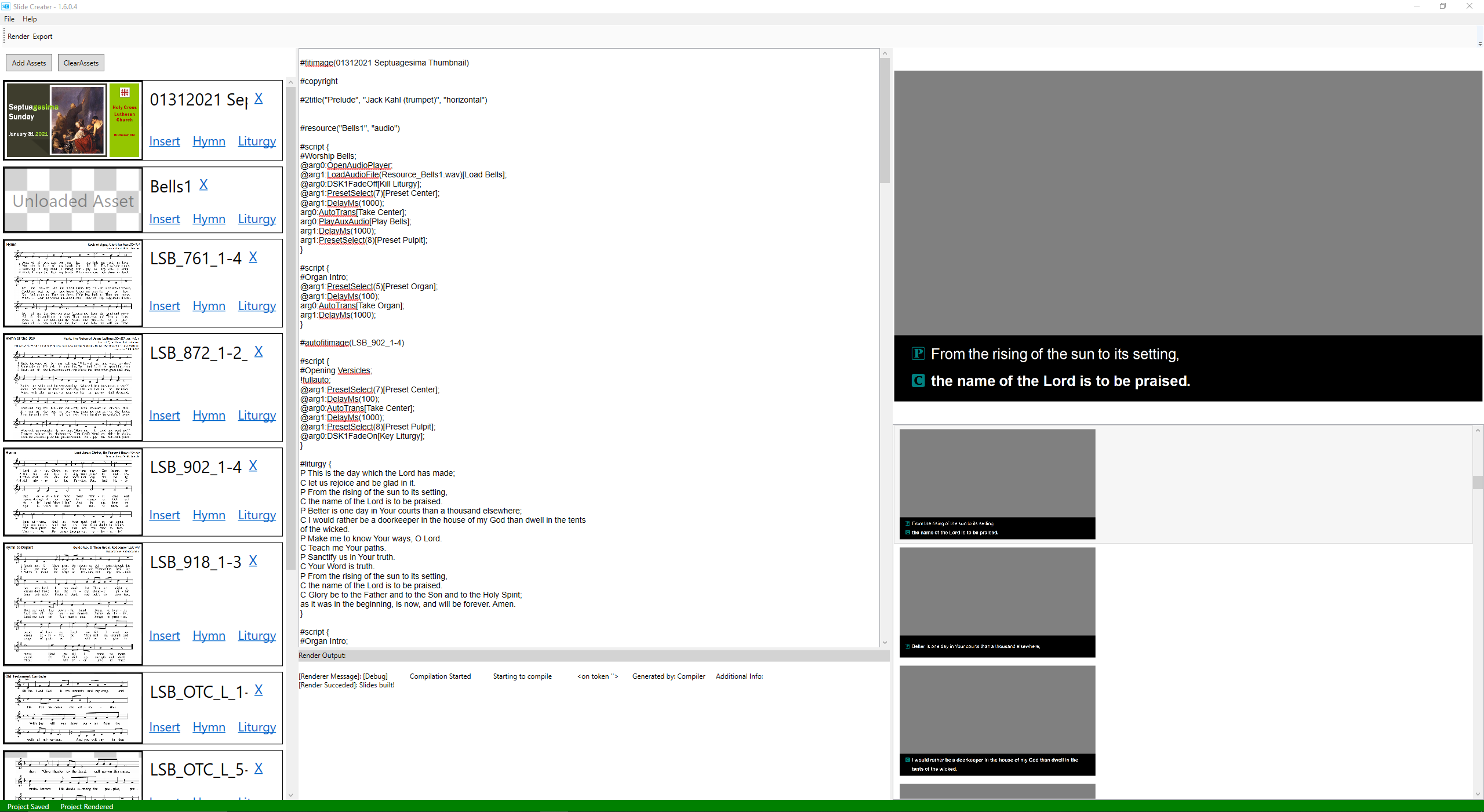Click Insert for the LSB_872_1-2_ asset

(x=165, y=415)
